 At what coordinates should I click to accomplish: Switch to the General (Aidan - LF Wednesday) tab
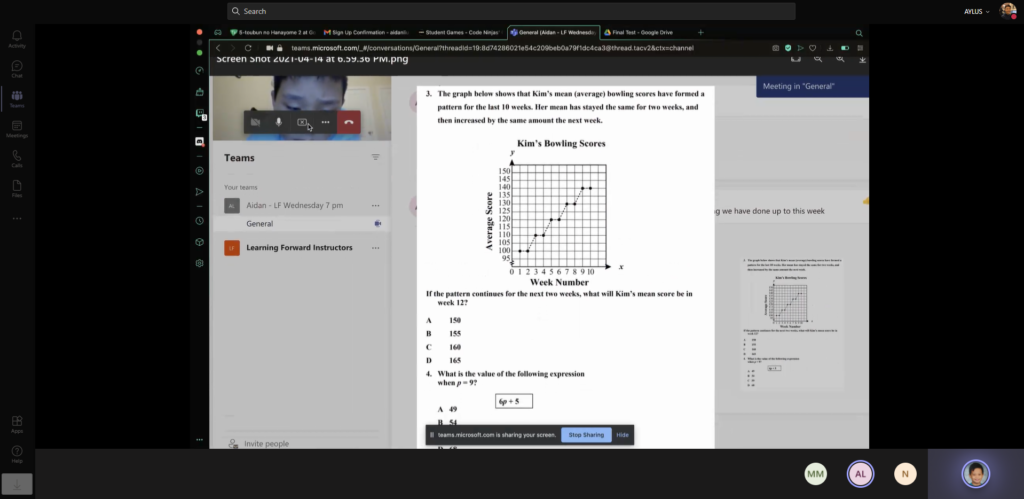[x=553, y=33]
